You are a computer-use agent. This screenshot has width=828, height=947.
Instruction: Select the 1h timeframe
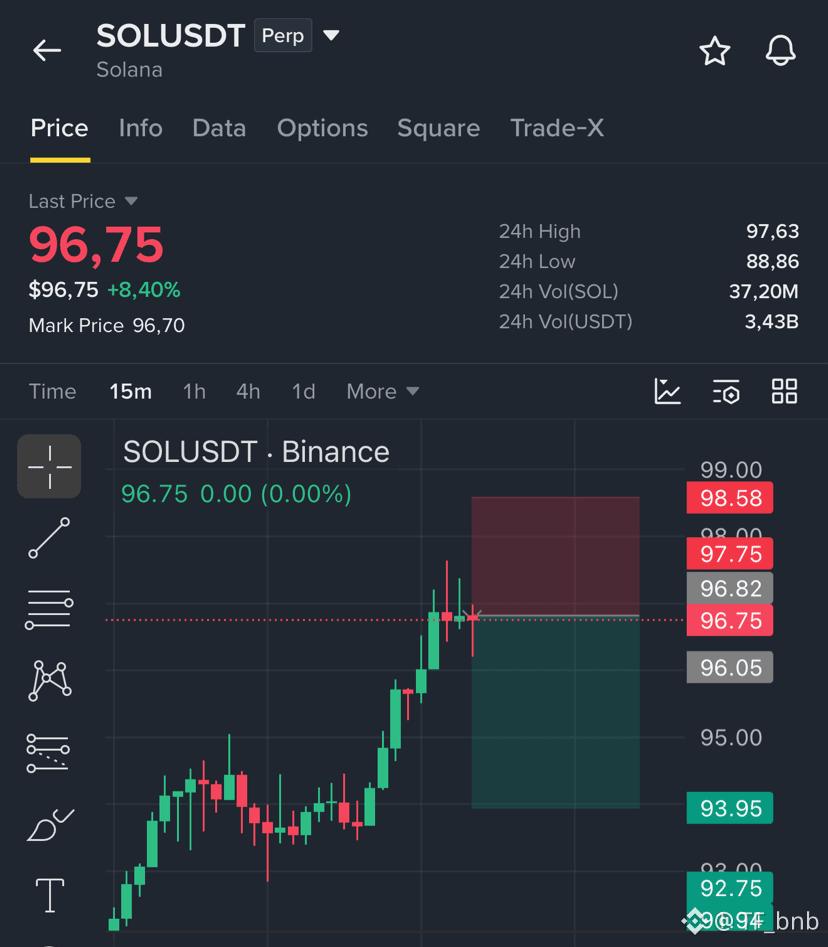pos(194,391)
